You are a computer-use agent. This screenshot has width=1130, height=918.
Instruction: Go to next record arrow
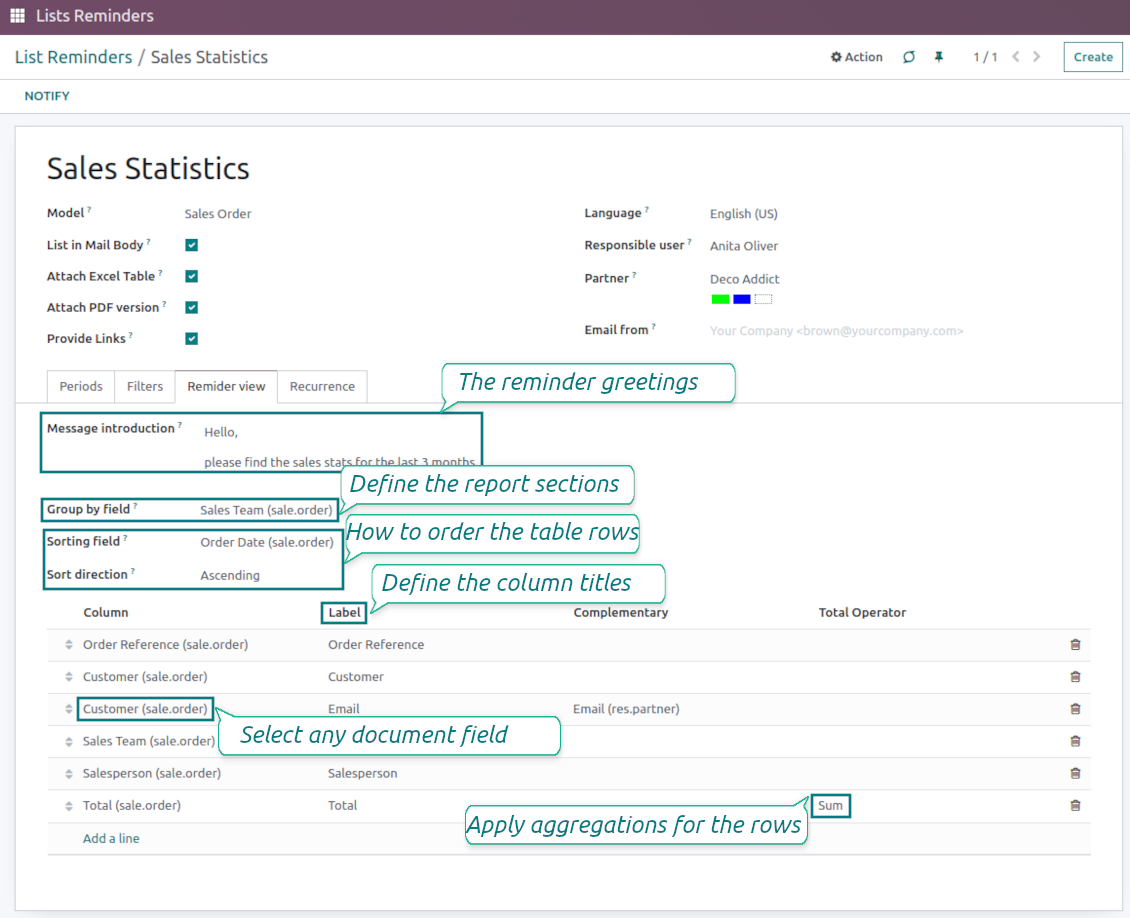tap(1036, 57)
